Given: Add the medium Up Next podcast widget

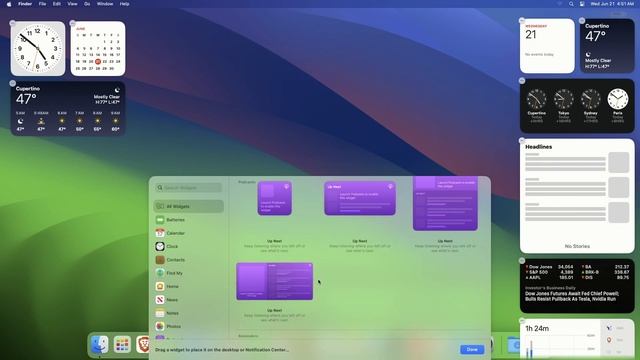Looking at the screenshot, I should click(x=360, y=198).
